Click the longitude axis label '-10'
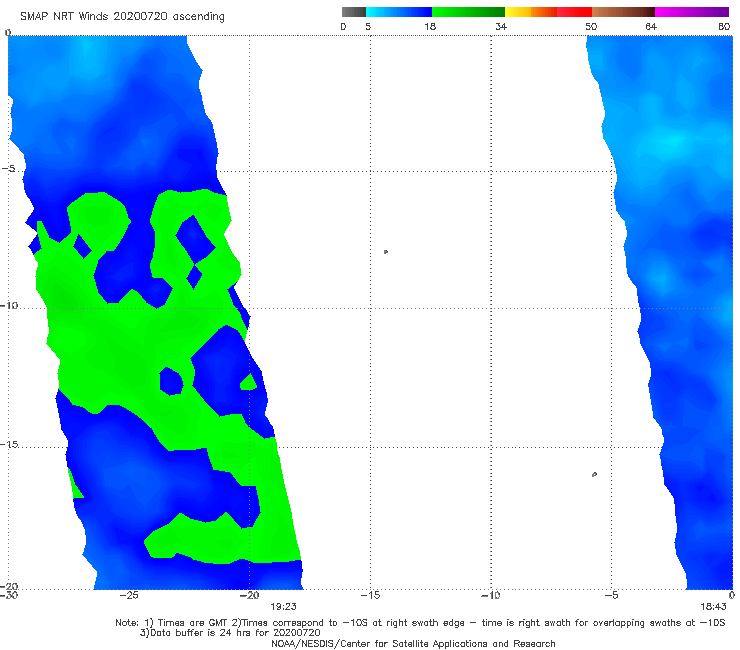 (491, 595)
